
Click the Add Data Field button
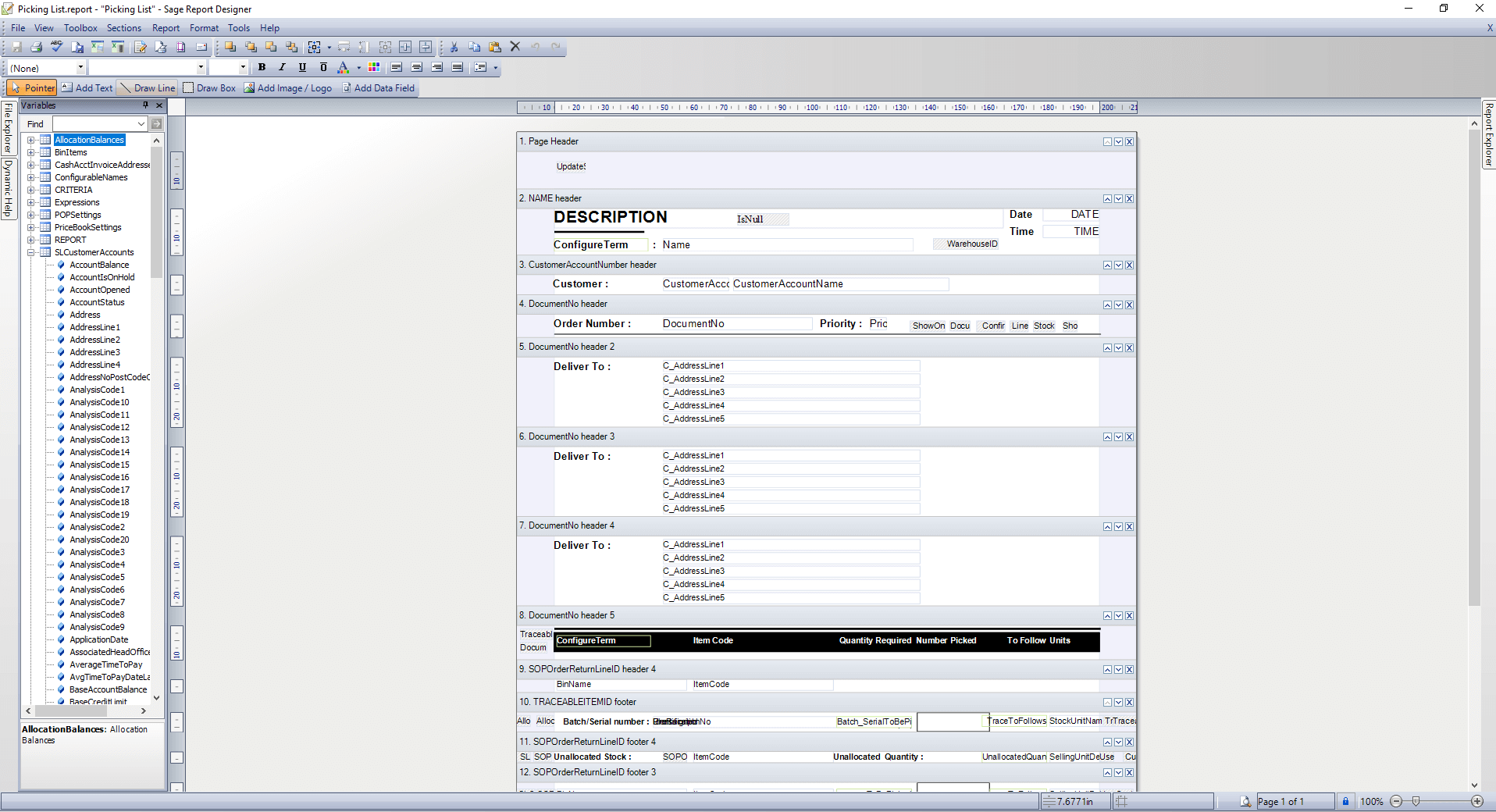coord(379,87)
